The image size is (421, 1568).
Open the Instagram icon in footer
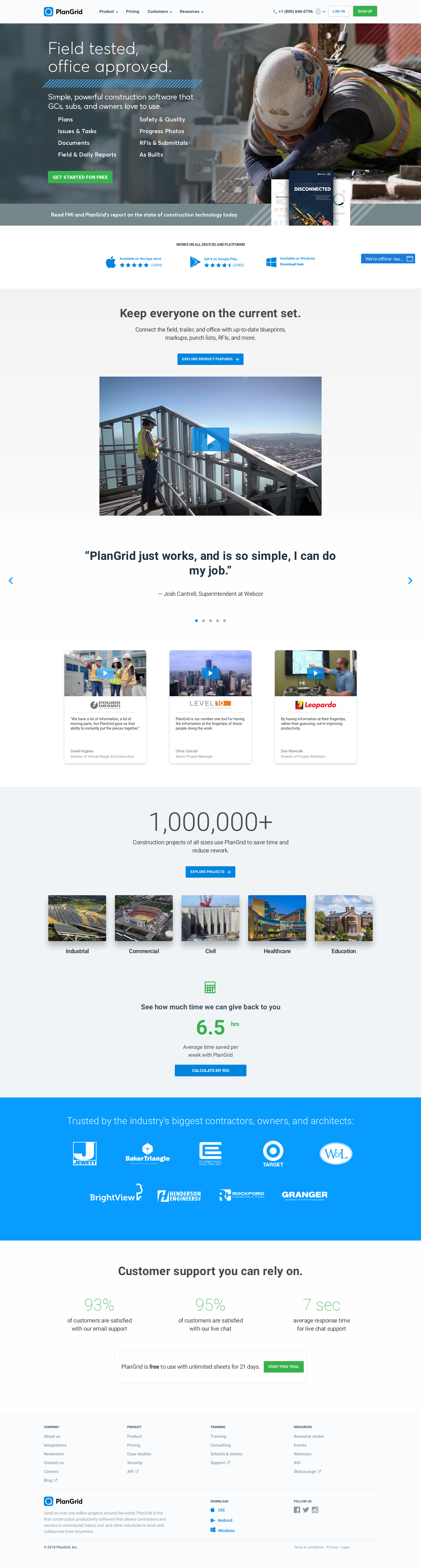315,1509
